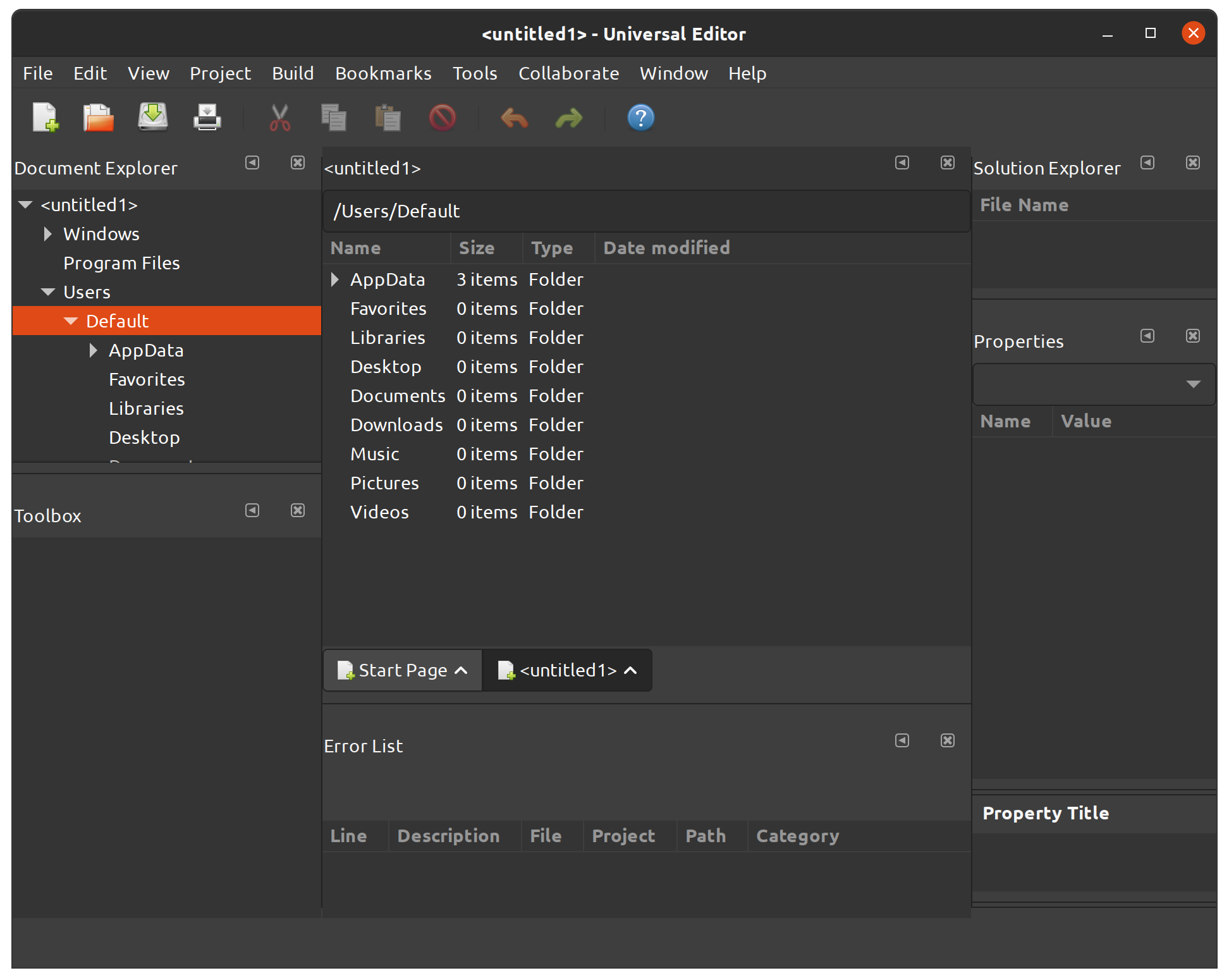1229x980 pixels.
Task: Click the Undo arrow icon
Action: click(514, 118)
